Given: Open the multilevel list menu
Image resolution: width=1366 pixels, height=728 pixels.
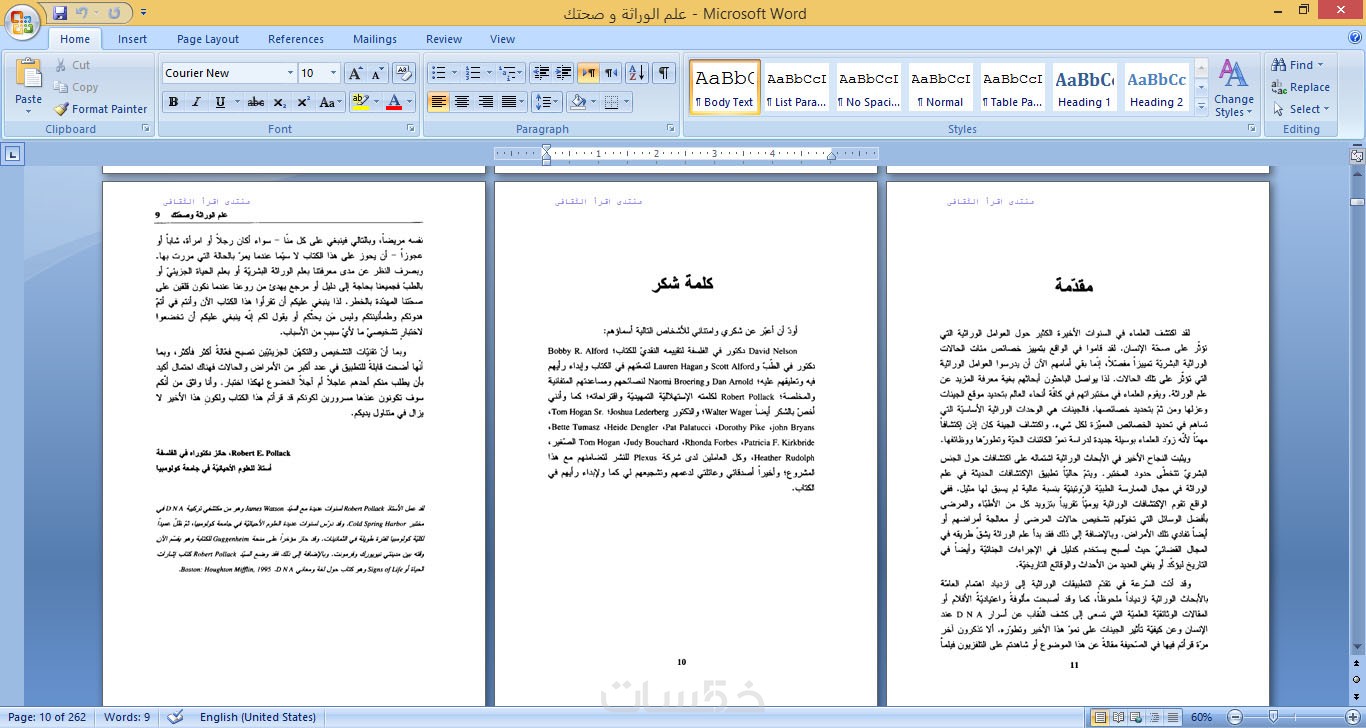Looking at the screenshot, I should [510, 73].
